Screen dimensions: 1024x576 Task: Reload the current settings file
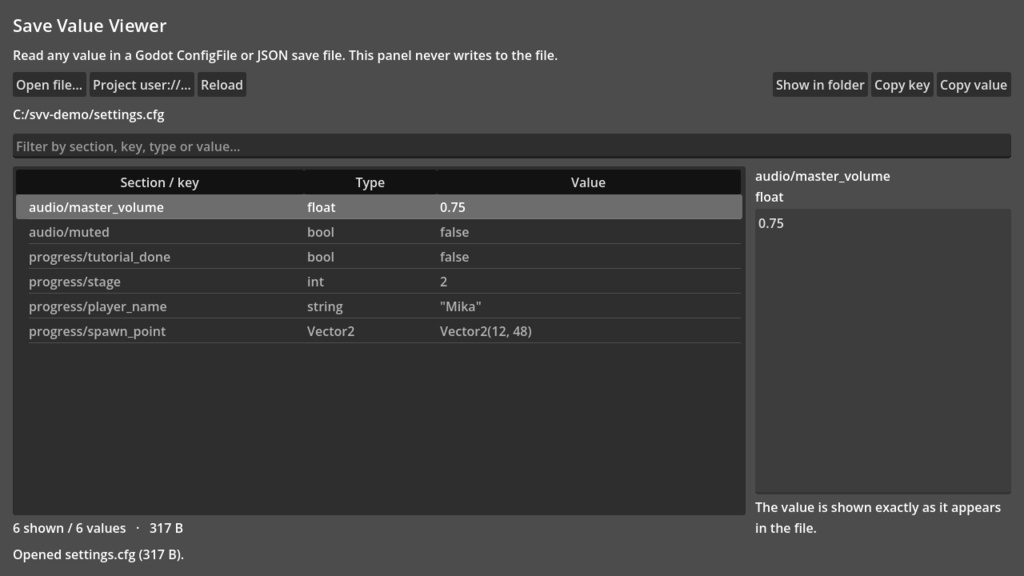coord(222,85)
